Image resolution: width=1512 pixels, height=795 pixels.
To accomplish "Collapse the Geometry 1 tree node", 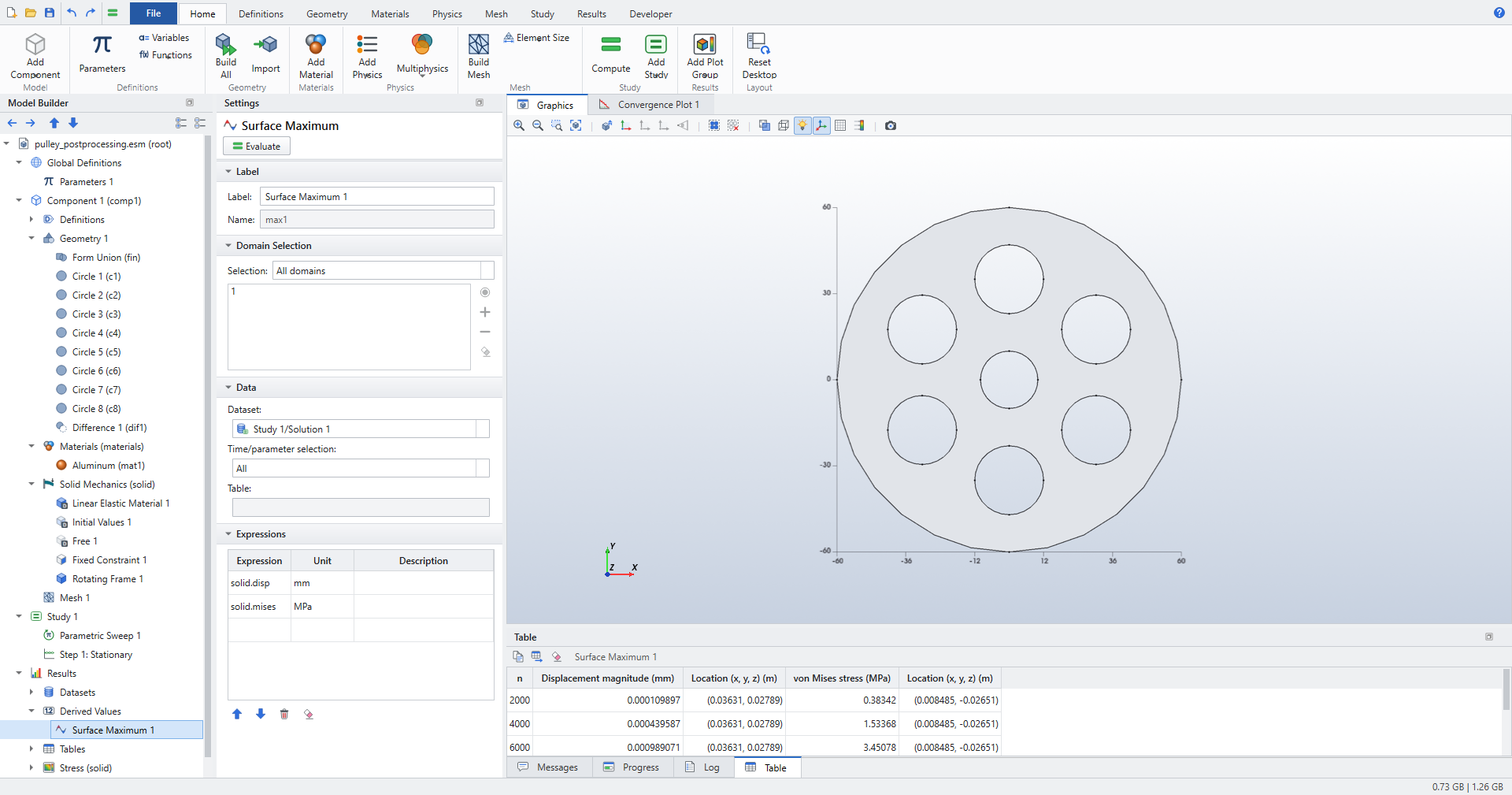I will coord(31,238).
